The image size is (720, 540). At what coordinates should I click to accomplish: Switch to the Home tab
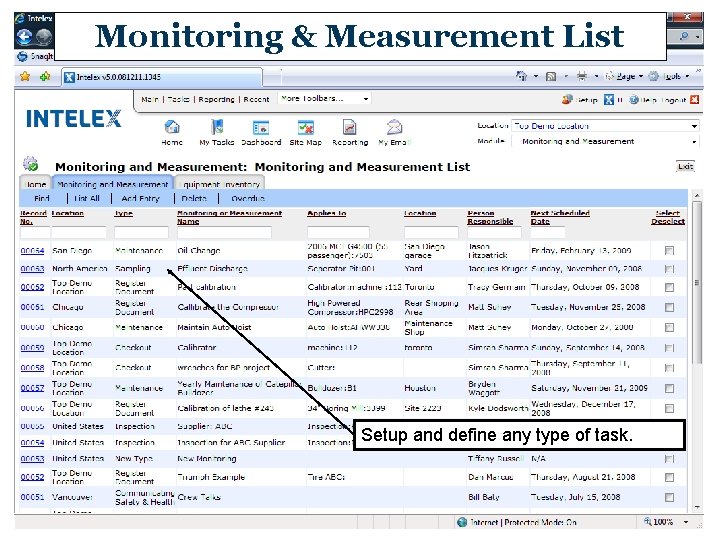[35, 184]
